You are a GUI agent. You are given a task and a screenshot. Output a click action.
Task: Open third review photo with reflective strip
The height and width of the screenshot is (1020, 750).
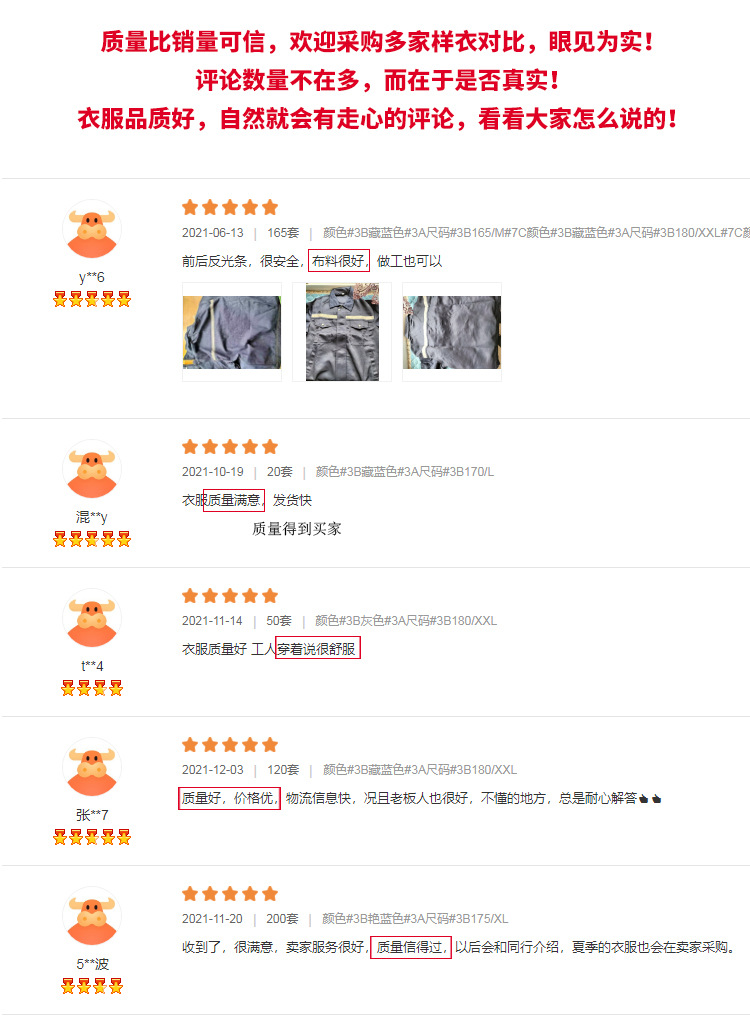[x=452, y=332]
